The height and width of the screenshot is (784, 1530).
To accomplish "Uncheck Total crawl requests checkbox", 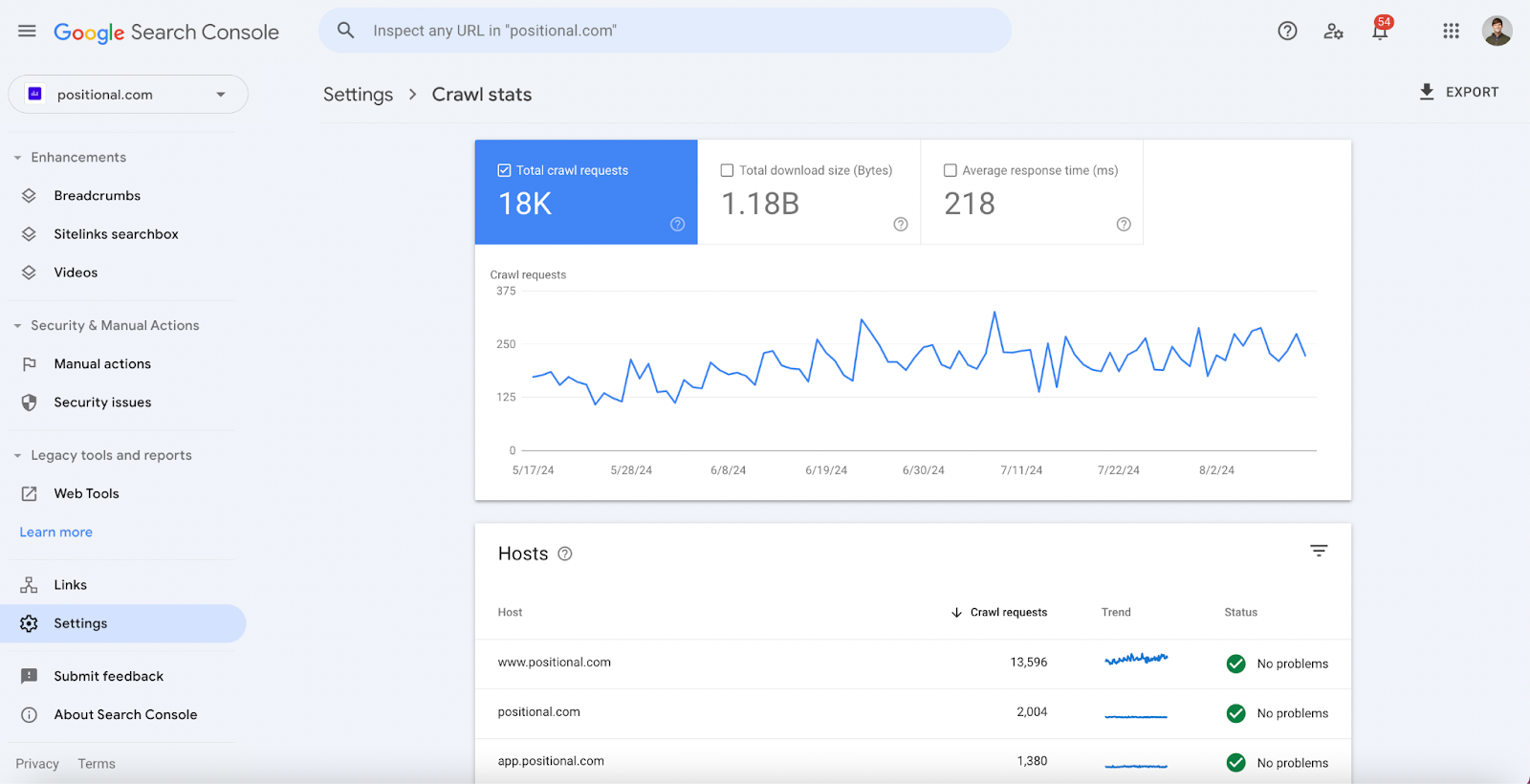I will [504, 170].
